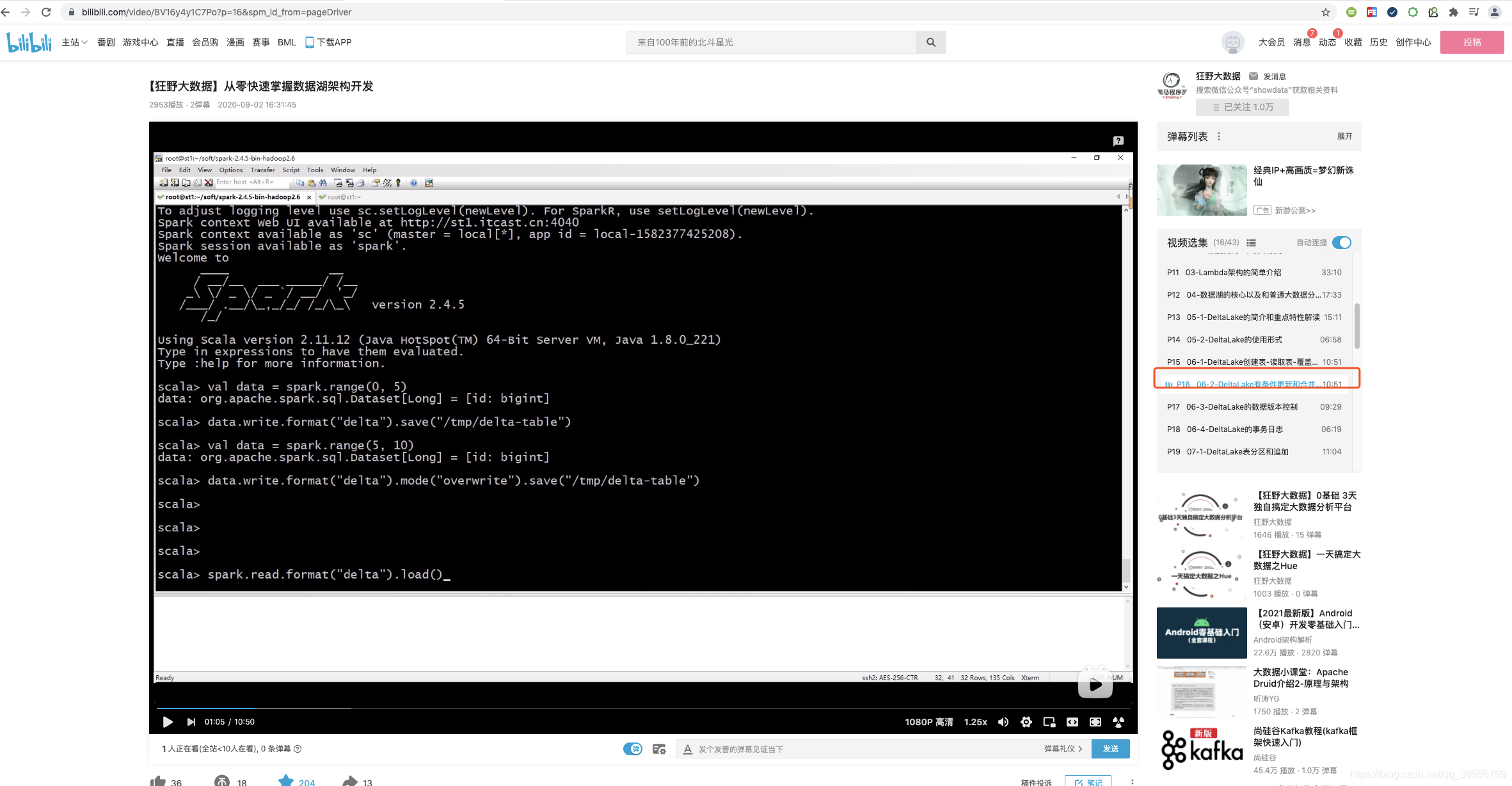The height and width of the screenshot is (786, 1512).
Task: Open browser extensions puzzle icon
Action: (x=1454, y=12)
